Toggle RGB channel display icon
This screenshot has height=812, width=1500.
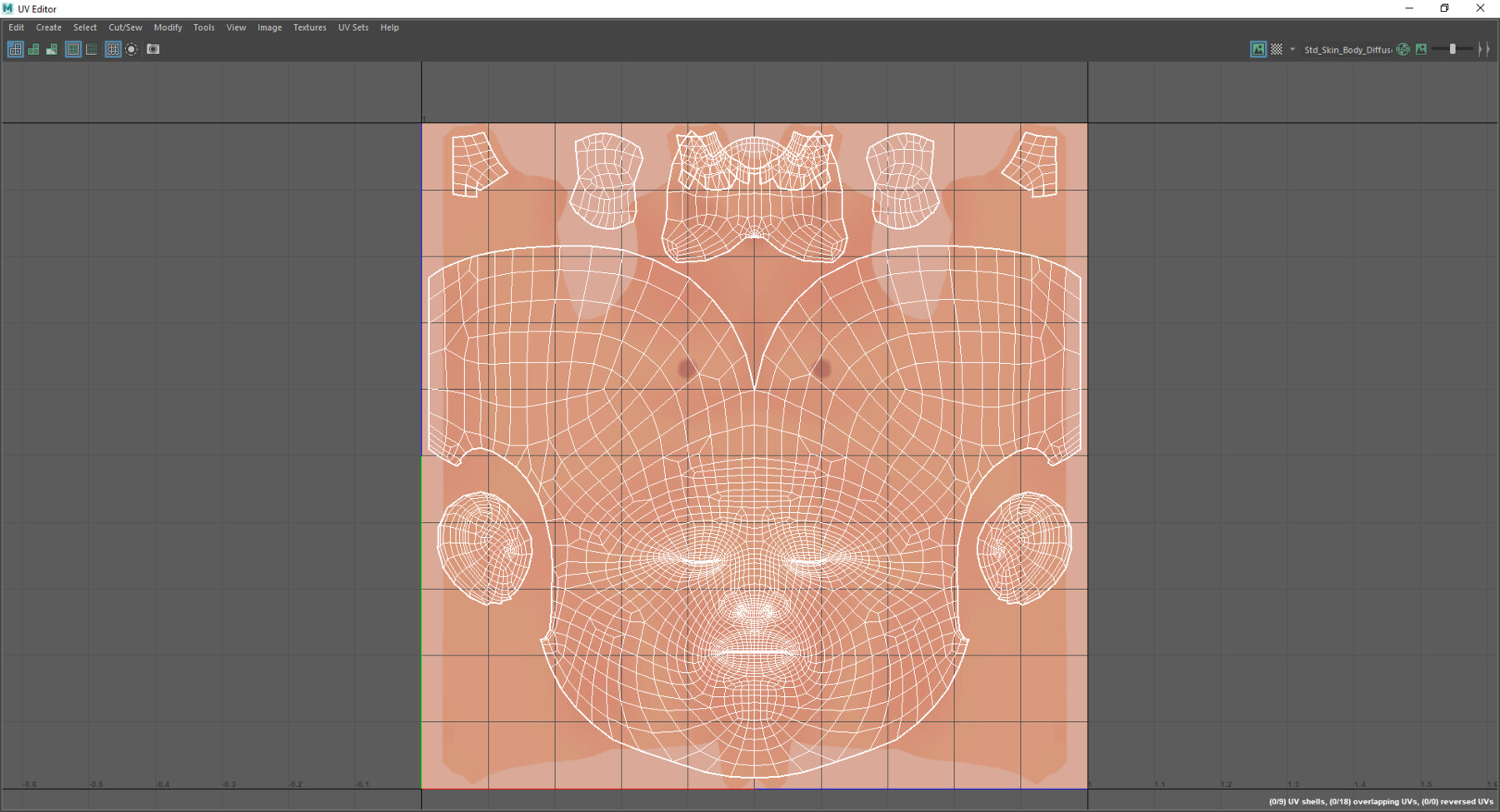1403,49
